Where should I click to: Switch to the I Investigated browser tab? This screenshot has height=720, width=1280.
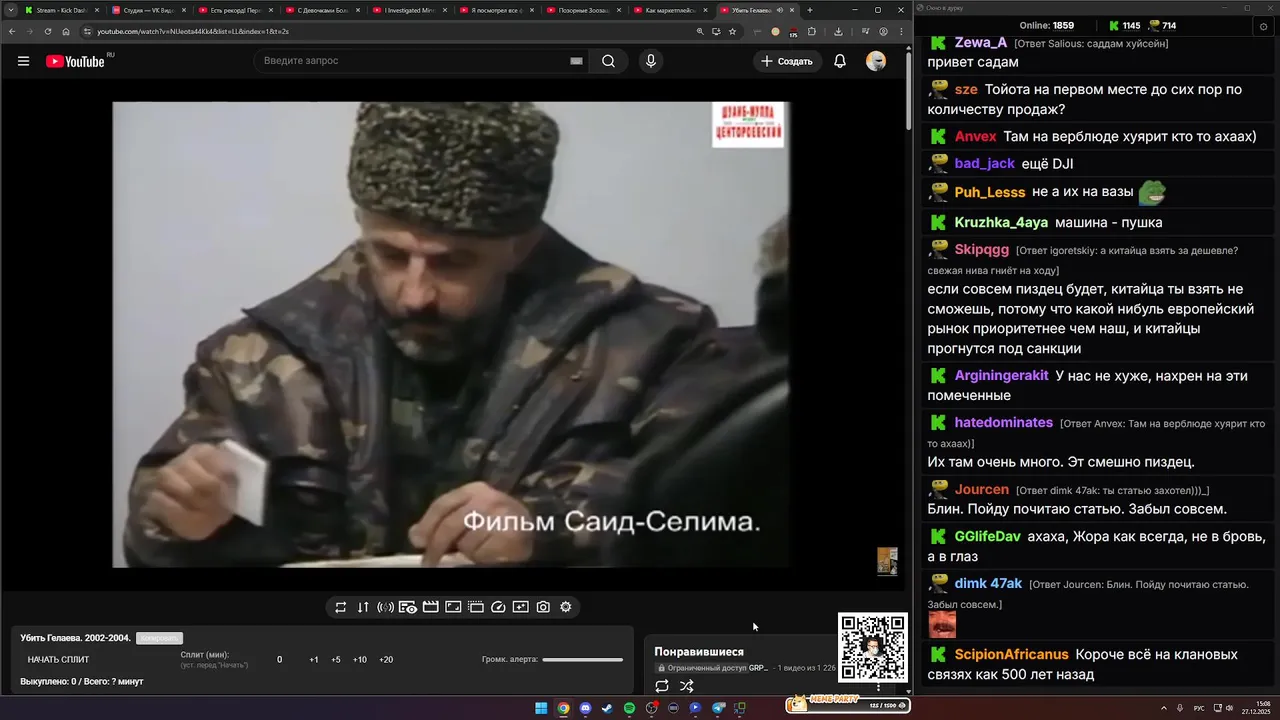(x=408, y=10)
